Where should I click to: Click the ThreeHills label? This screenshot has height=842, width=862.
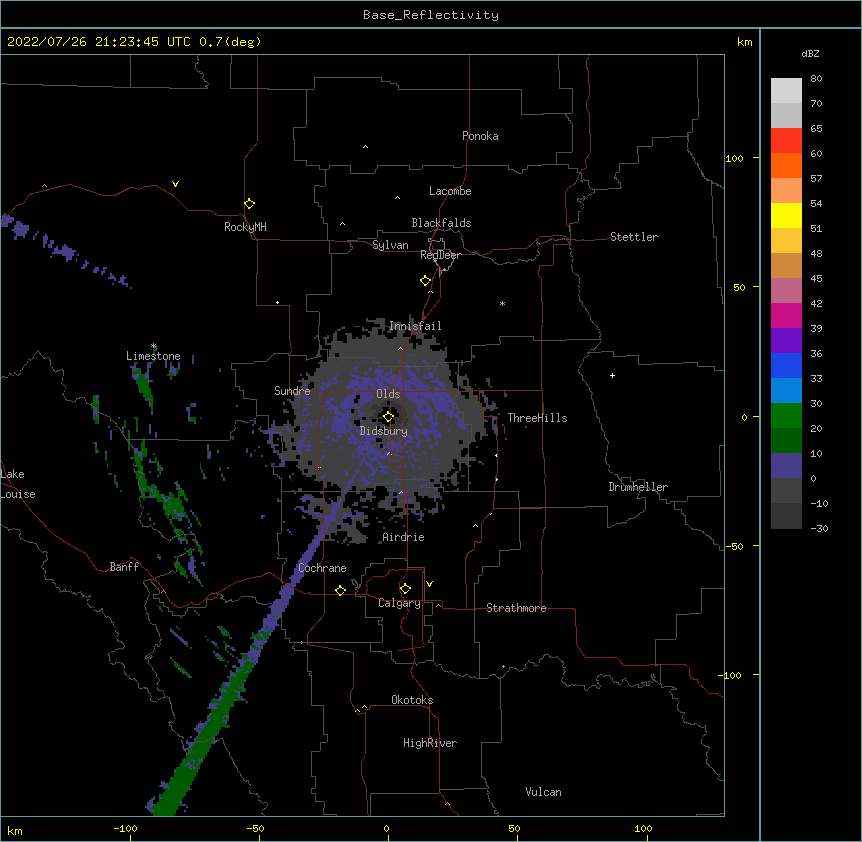pos(537,418)
